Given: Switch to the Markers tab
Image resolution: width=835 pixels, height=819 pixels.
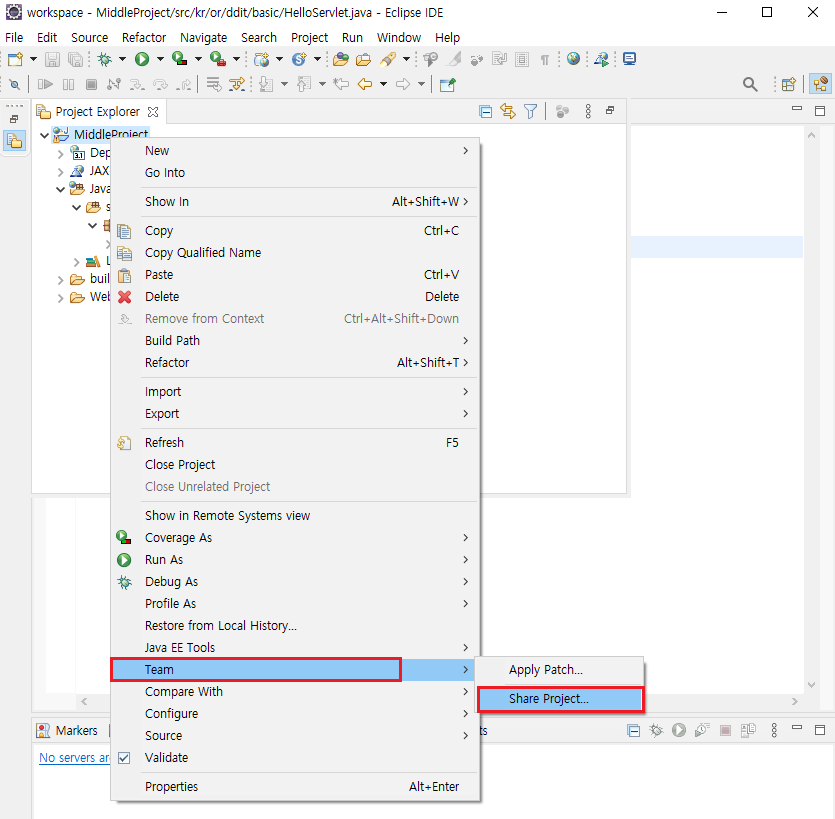Looking at the screenshot, I should click(68, 730).
